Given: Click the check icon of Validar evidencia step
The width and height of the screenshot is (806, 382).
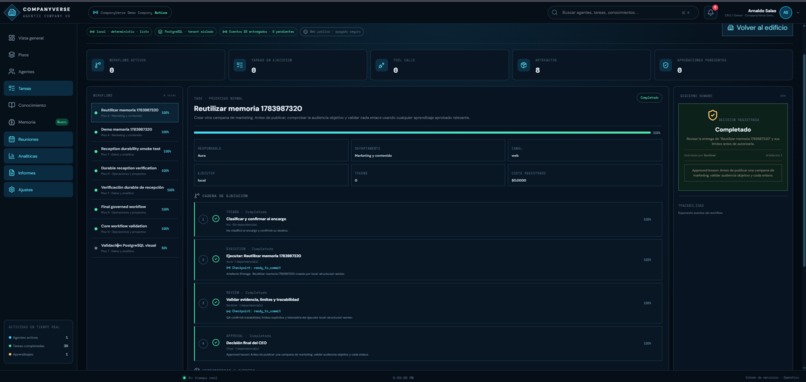Looking at the screenshot, I should tap(216, 302).
